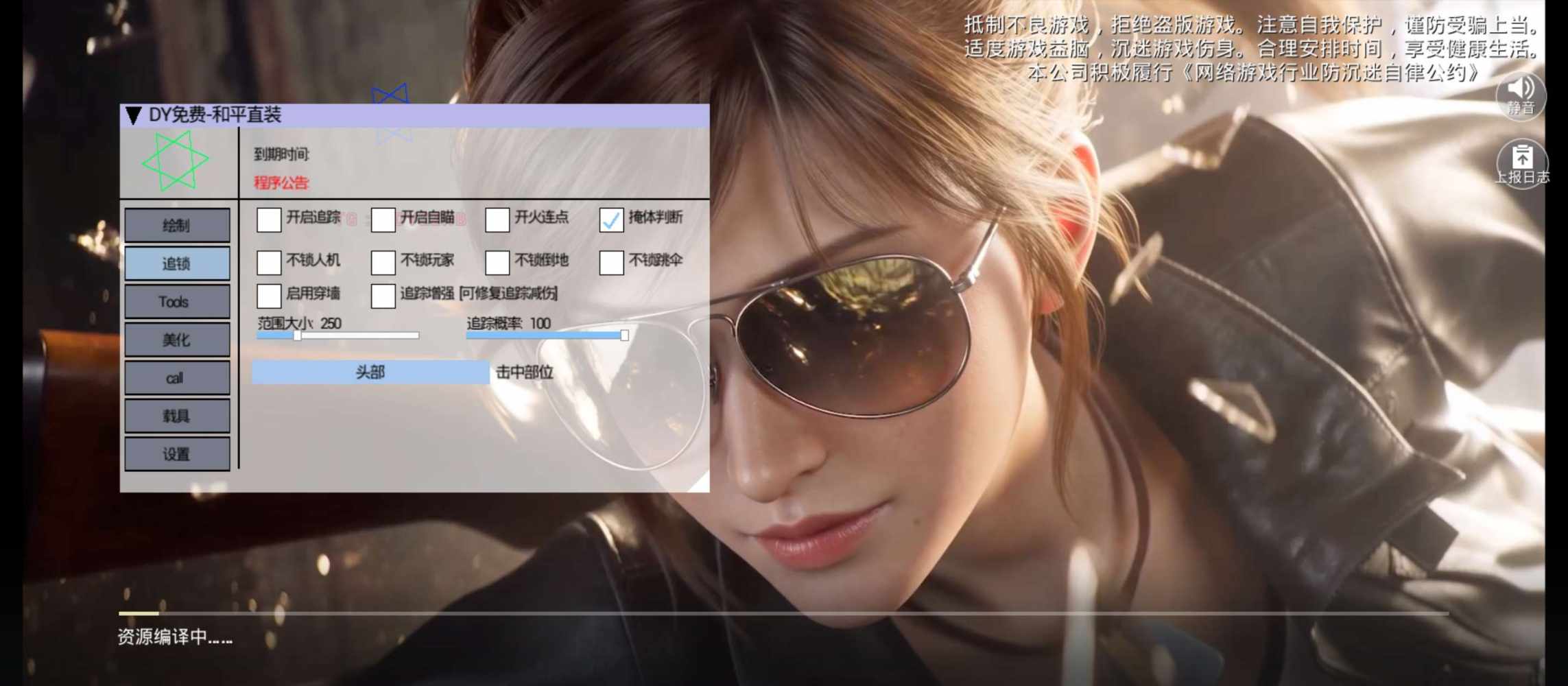The image size is (1568, 686).
Task: Click the 适度游戏益脑 notice line
Action: coord(1251,49)
